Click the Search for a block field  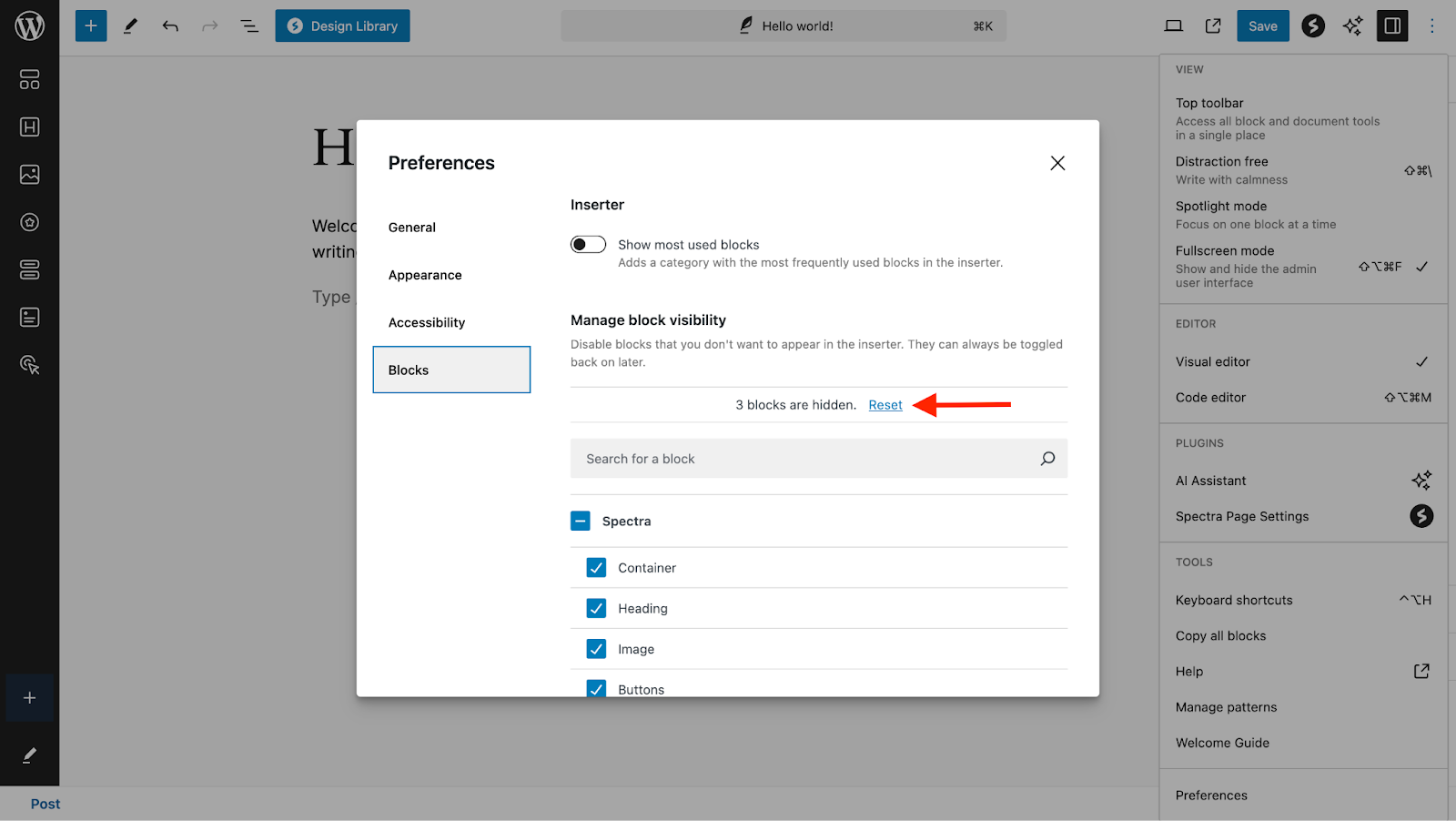(x=819, y=459)
